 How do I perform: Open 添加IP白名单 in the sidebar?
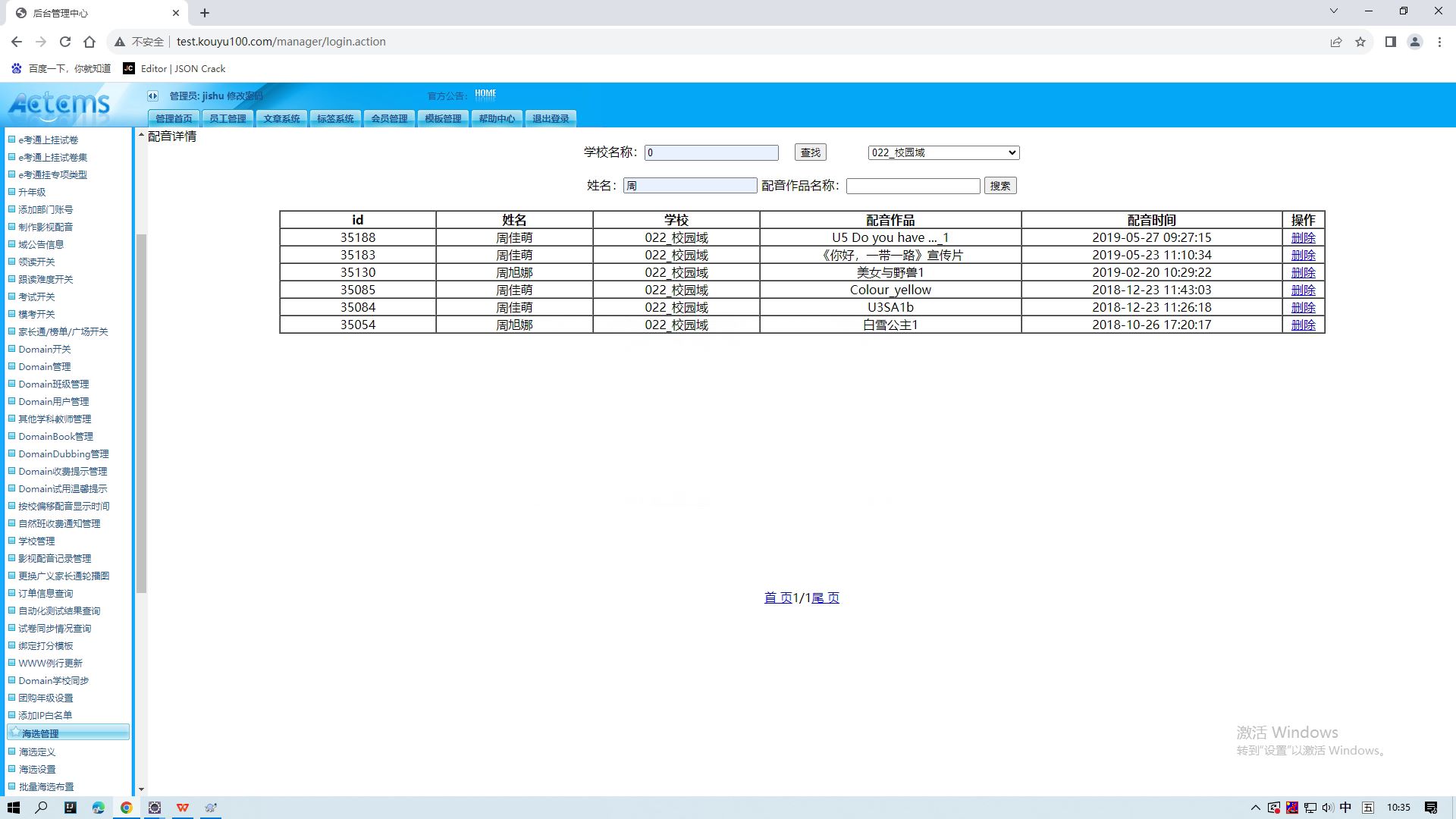[x=45, y=716]
